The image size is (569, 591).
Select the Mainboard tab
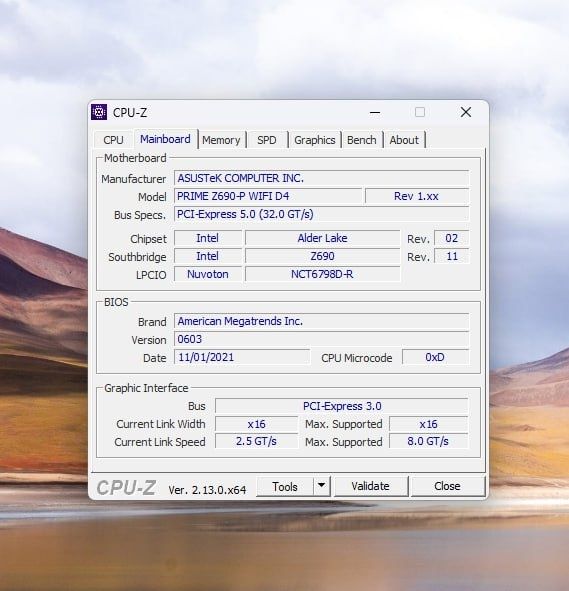[x=165, y=139]
